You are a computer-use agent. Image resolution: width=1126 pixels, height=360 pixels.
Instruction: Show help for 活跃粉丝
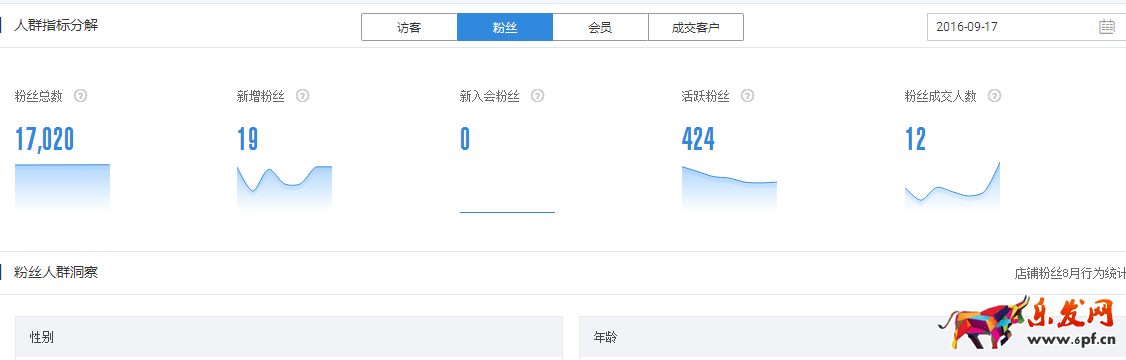[748, 96]
